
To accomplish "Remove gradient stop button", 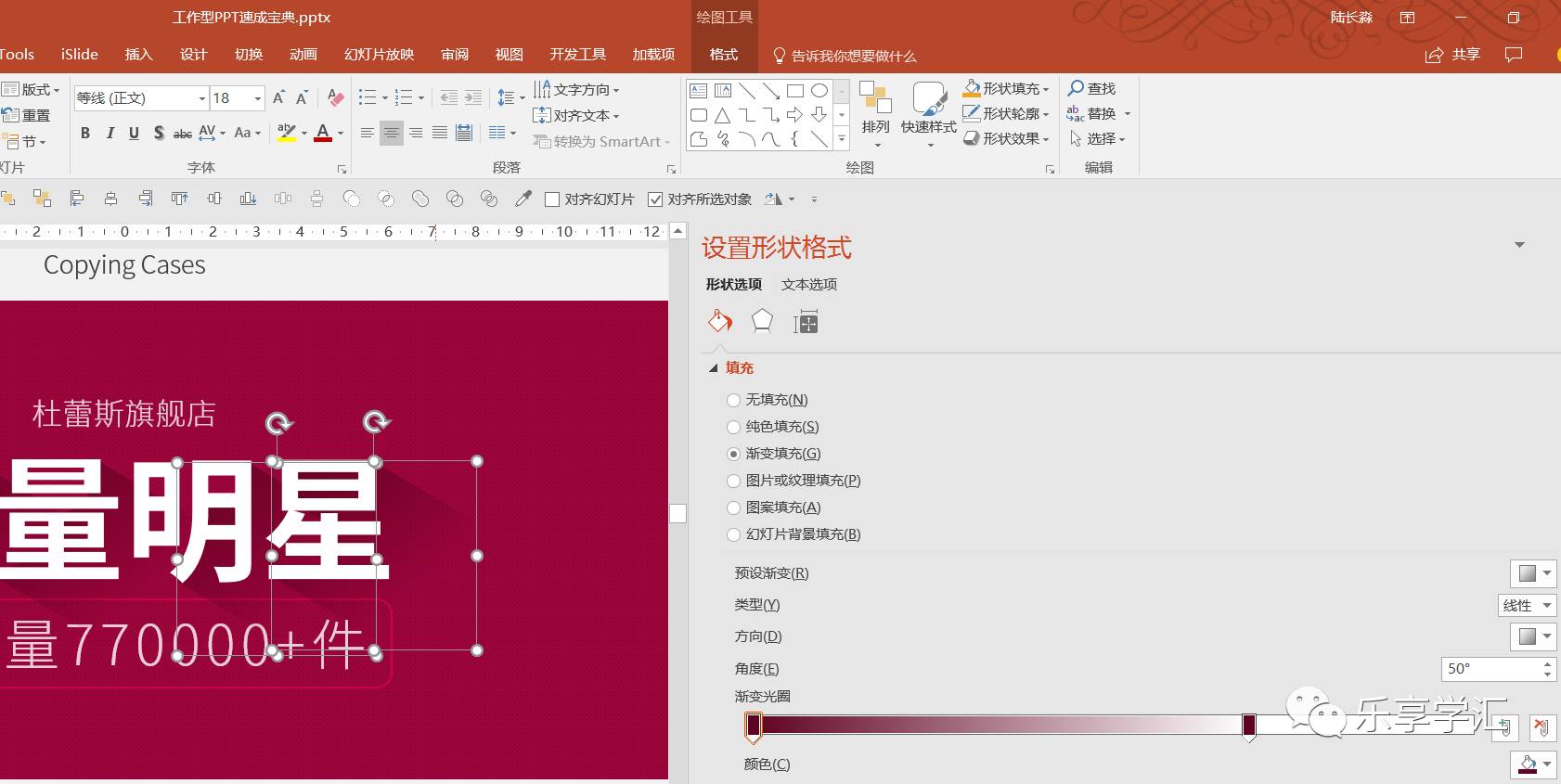I will click(x=1542, y=727).
